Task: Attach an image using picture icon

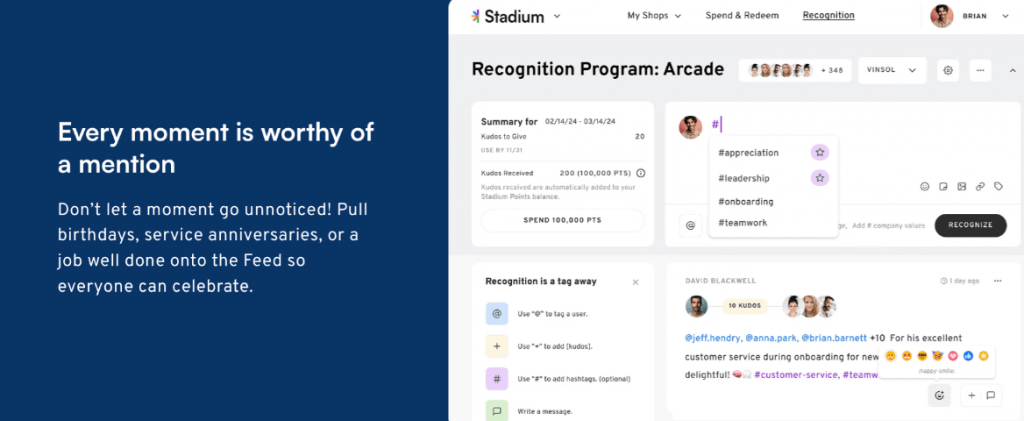Action: tap(961, 187)
